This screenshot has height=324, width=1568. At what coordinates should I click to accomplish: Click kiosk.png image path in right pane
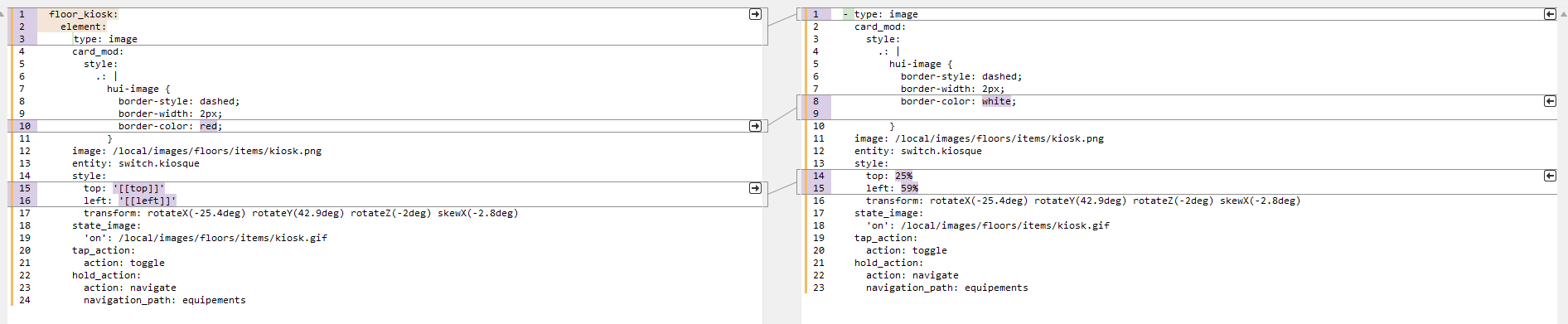point(999,138)
